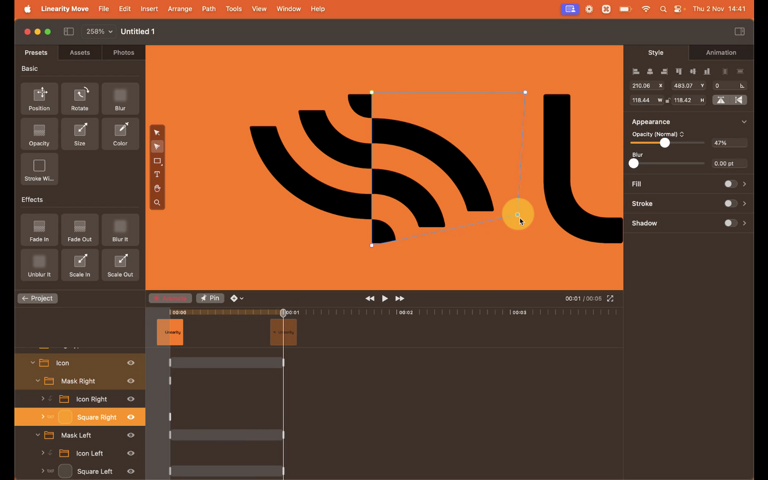
Task: Align selection to bottom edges
Action: 707,72
